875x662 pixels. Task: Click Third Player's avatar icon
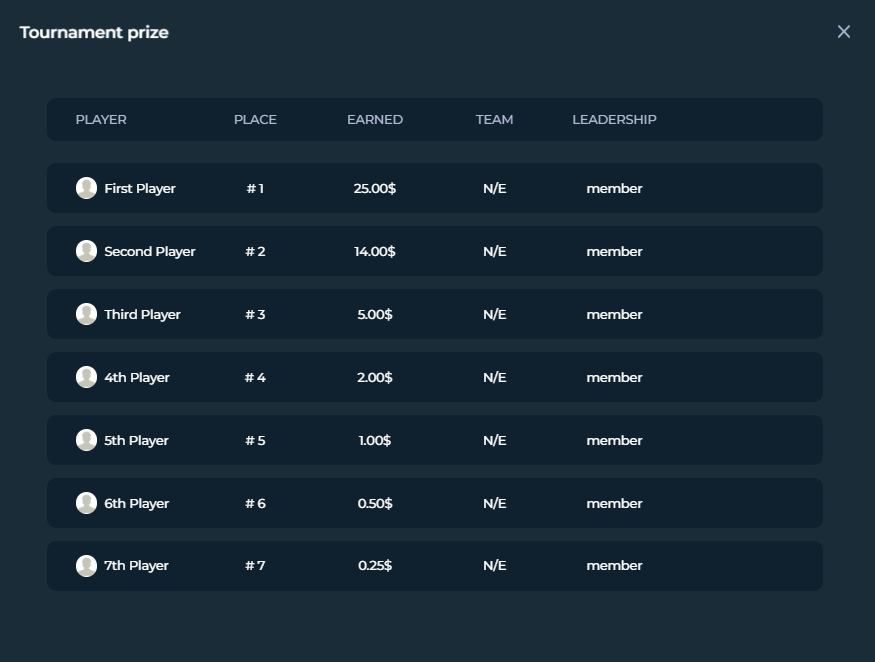[86, 314]
